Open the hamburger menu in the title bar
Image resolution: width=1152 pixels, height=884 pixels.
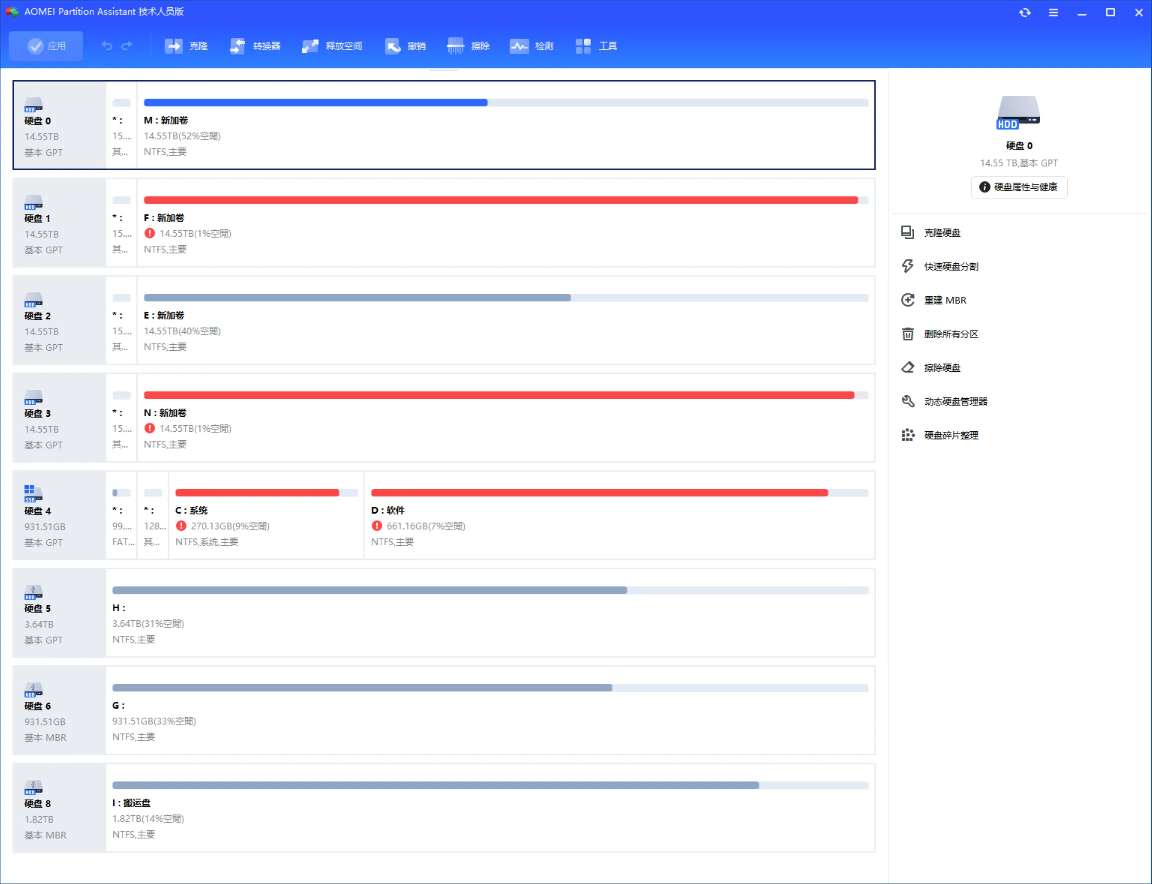pyautogui.click(x=1054, y=12)
